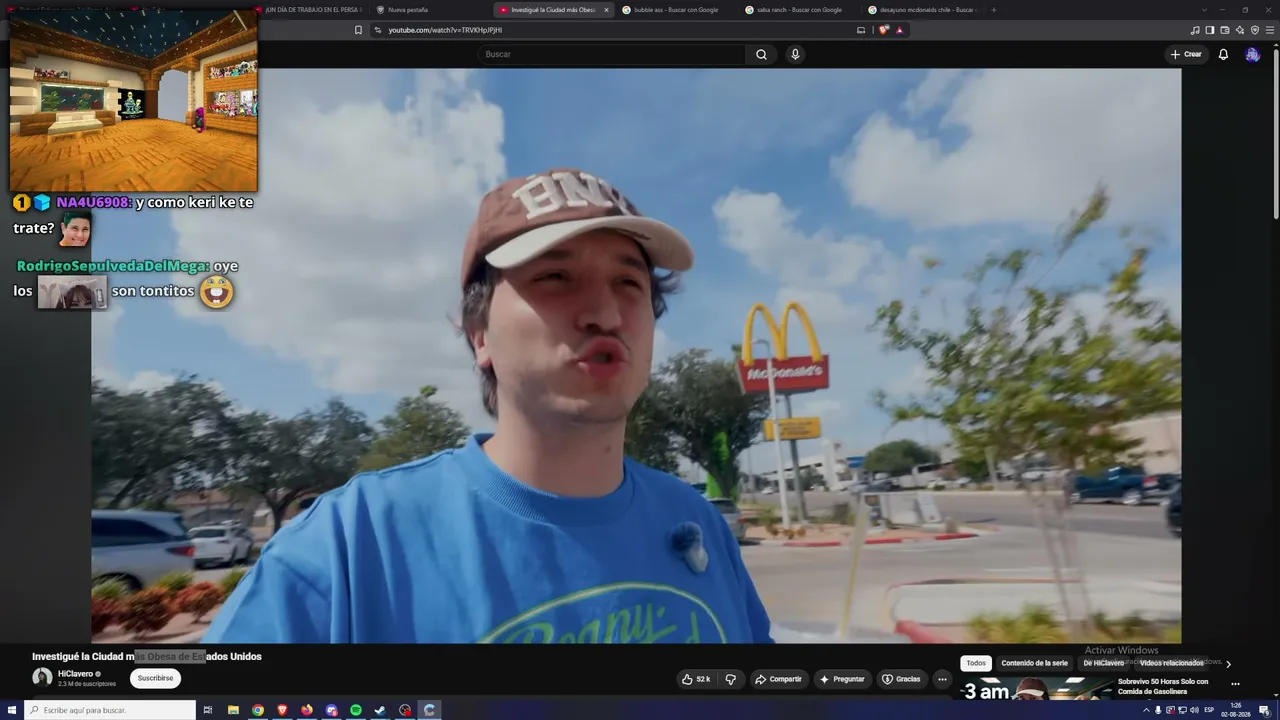Open YouTube notifications bell

point(1223,54)
